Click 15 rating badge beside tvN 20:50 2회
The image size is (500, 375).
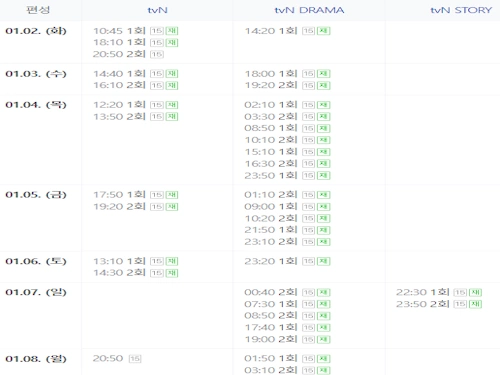pyautogui.click(x=157, y=54)
